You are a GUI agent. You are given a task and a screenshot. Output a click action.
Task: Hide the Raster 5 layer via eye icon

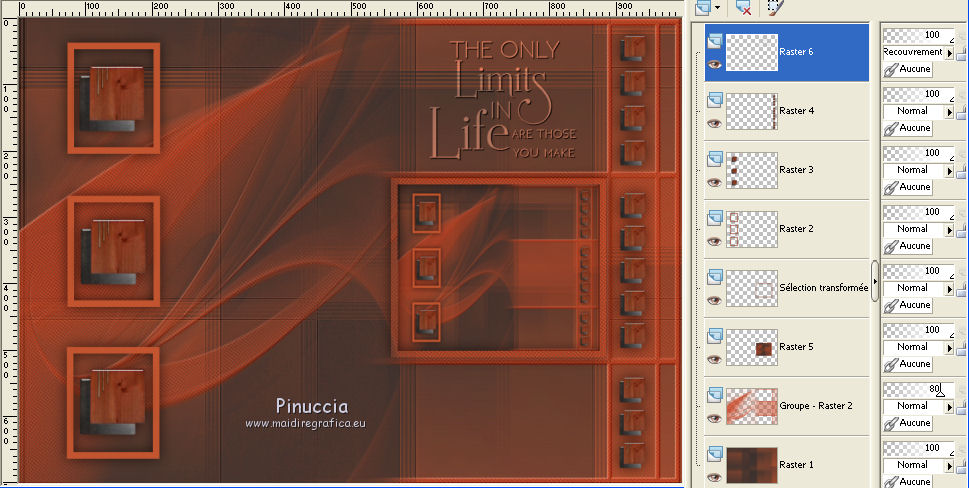point(714,360)
